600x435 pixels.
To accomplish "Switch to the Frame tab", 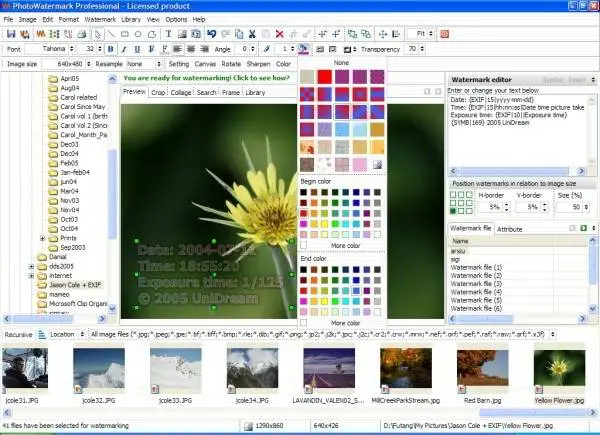I will pos(231,93).
